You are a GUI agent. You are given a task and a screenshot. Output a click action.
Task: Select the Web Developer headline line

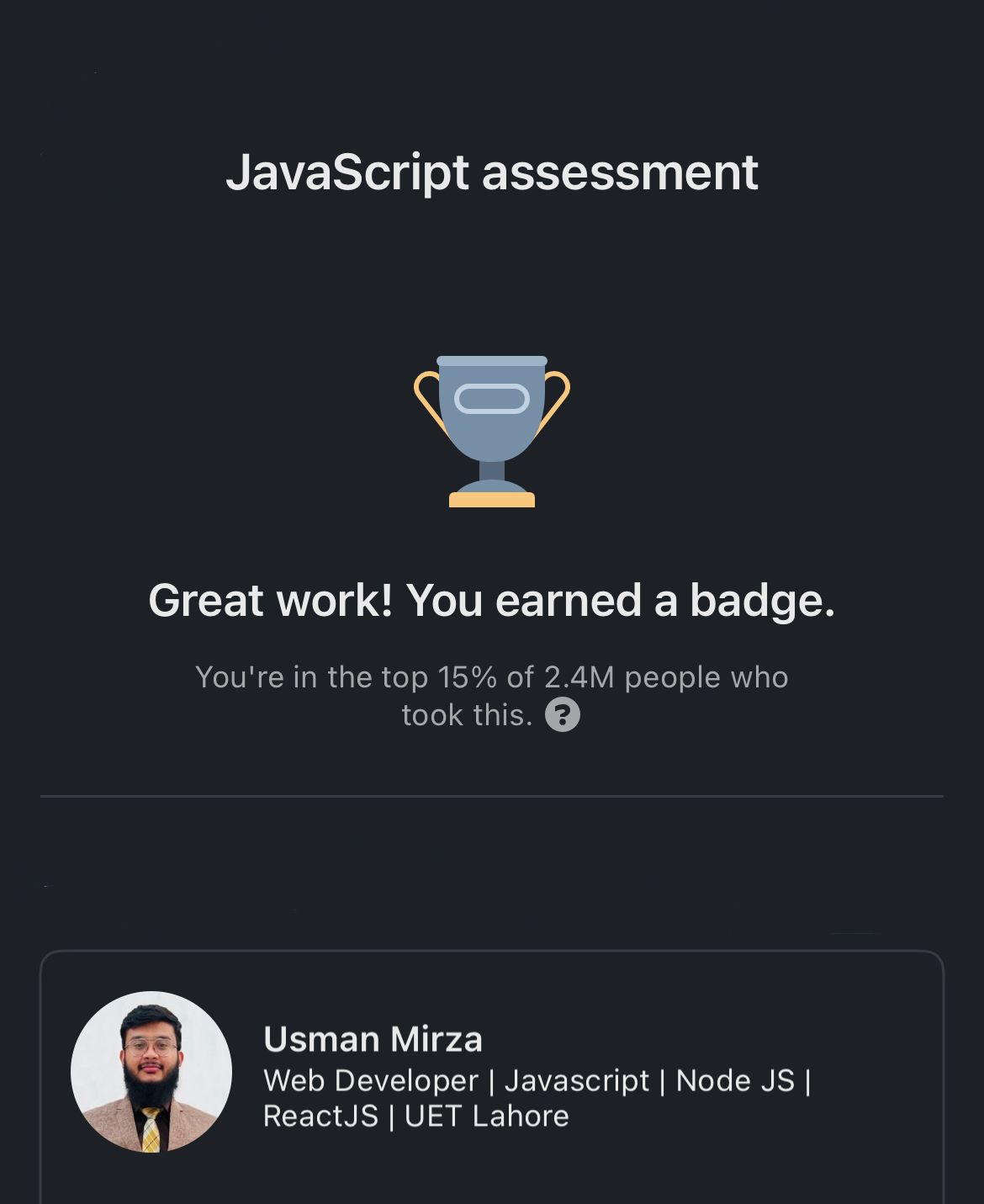click(537, 1080)
